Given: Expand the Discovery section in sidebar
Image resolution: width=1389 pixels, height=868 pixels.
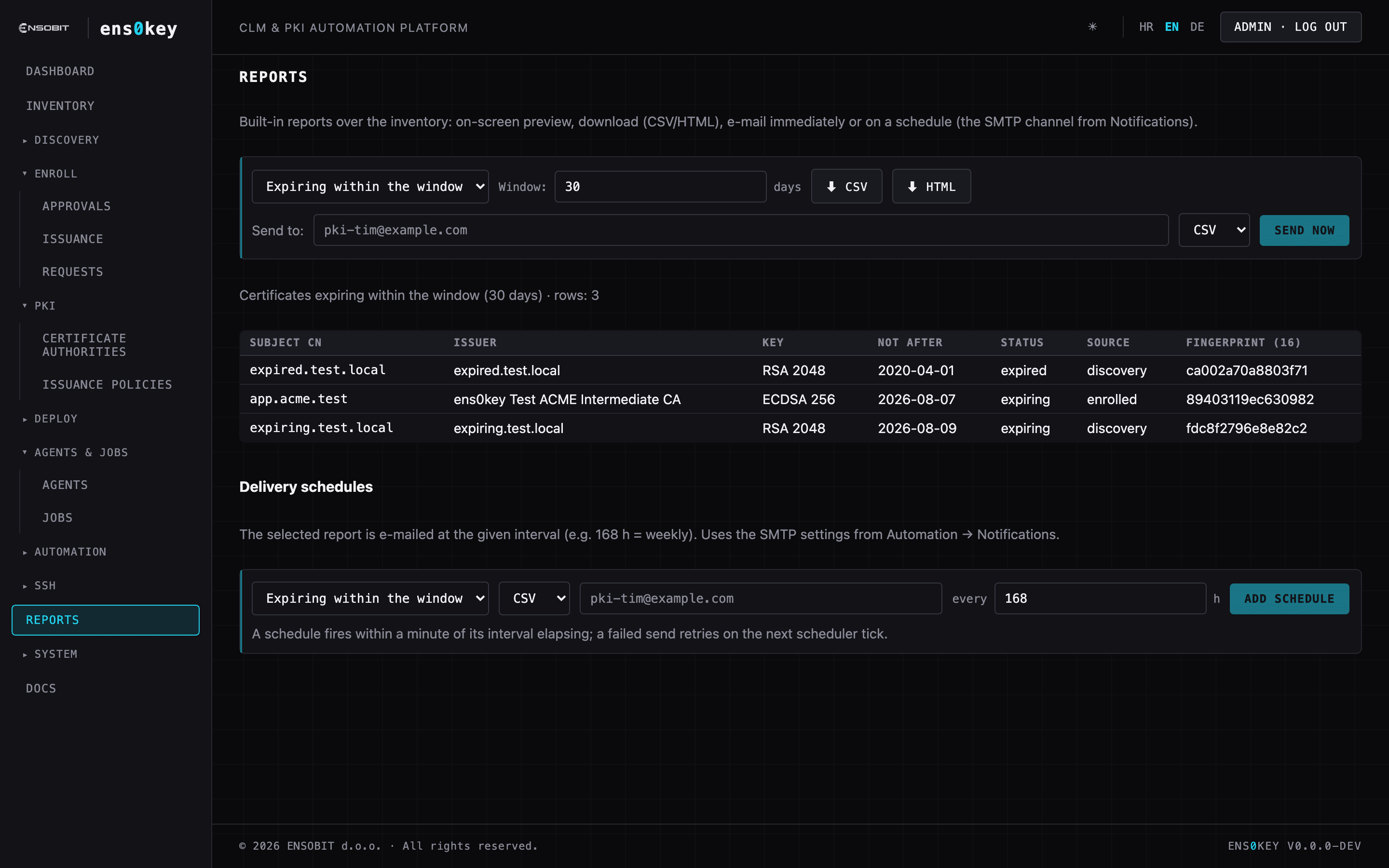Looking at the screenshot, I should coord(60,140).
